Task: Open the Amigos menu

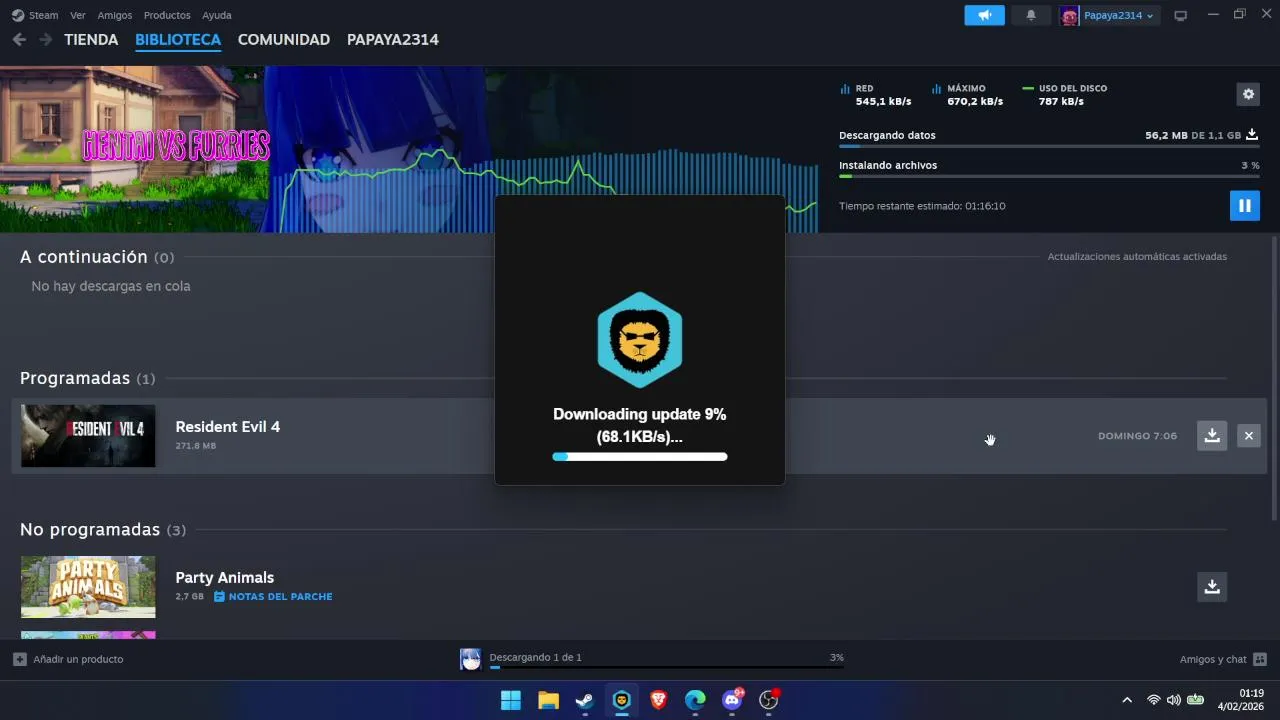Action: 115,15
